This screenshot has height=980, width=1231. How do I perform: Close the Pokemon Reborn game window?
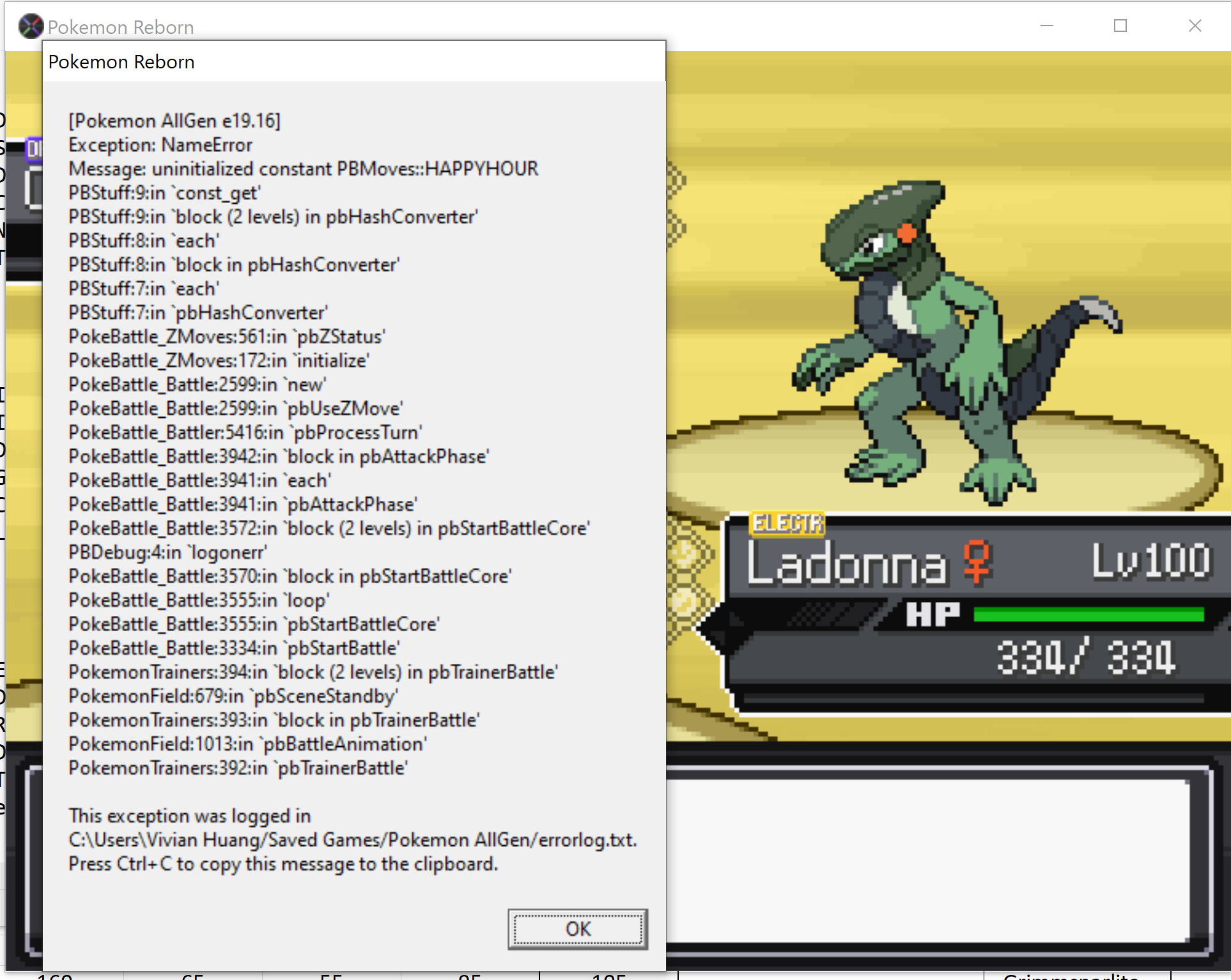(x=1195, y=26)
